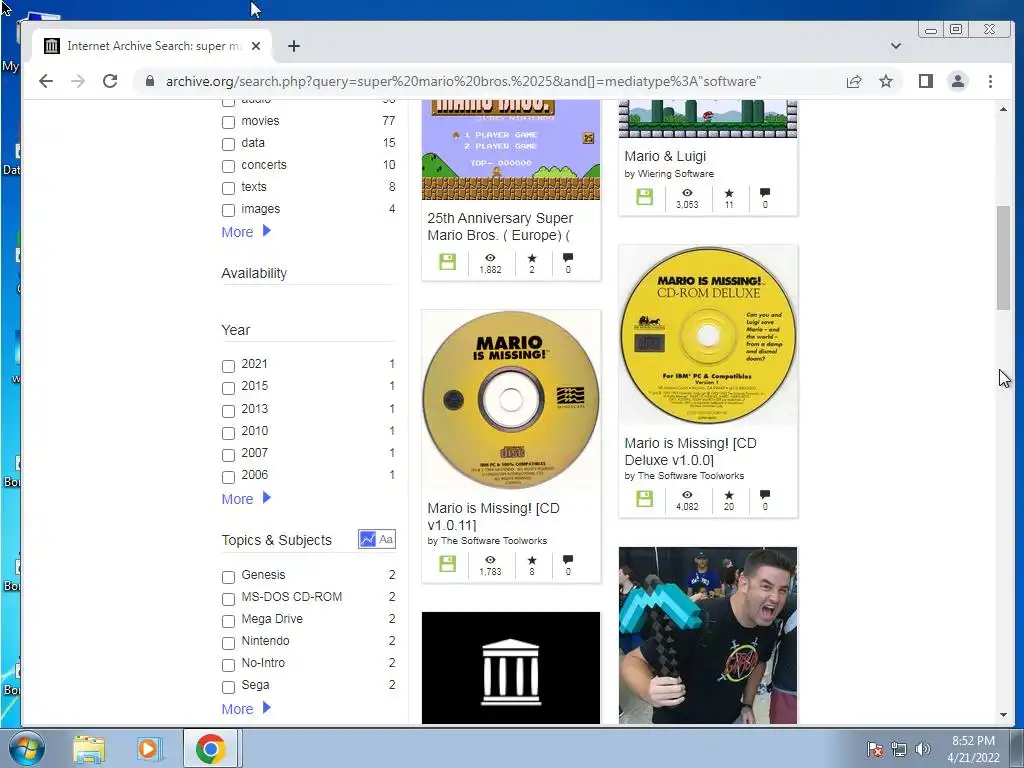The image size is (1024, 768).
Task: Open the man with pixel pickaxe thumbnail
Action: [x=708, y=635]
